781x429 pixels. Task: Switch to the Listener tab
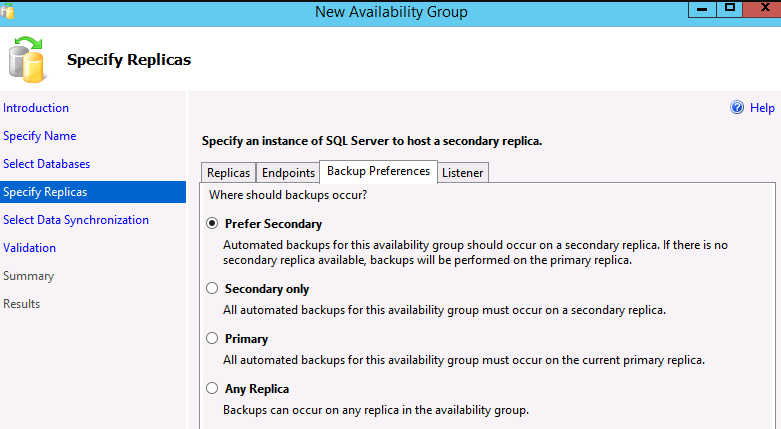pos(462,173)
